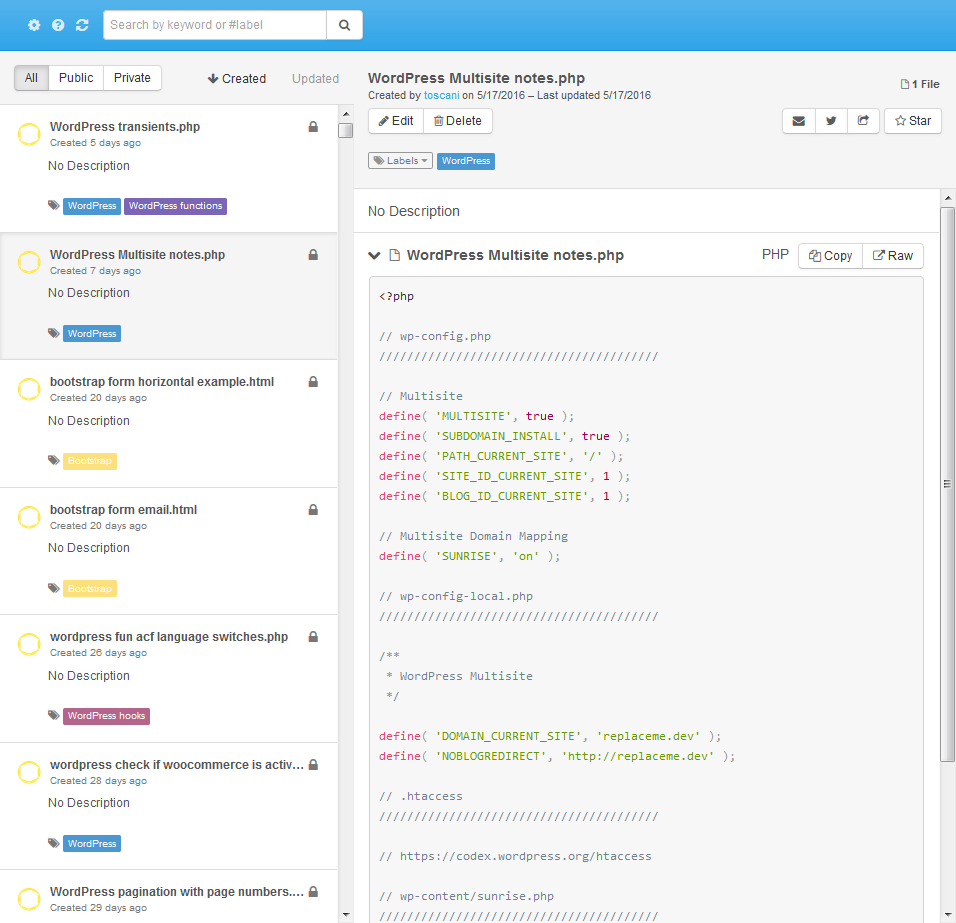Click the refresh sync icon in header
Viewport: 956px width, 923px height.
point(82,25)
